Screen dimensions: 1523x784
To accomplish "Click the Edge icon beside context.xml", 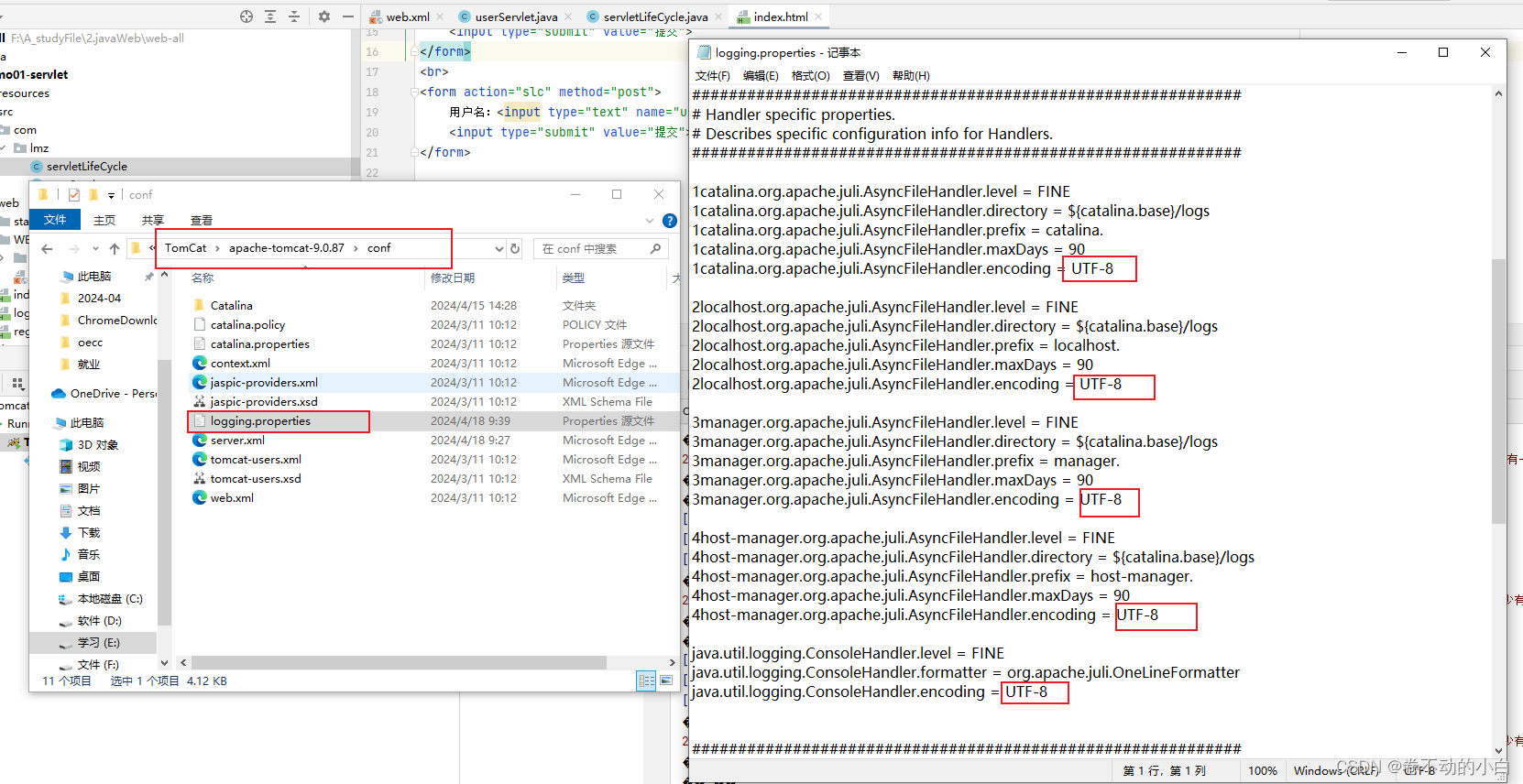I will tap(199, 363).
